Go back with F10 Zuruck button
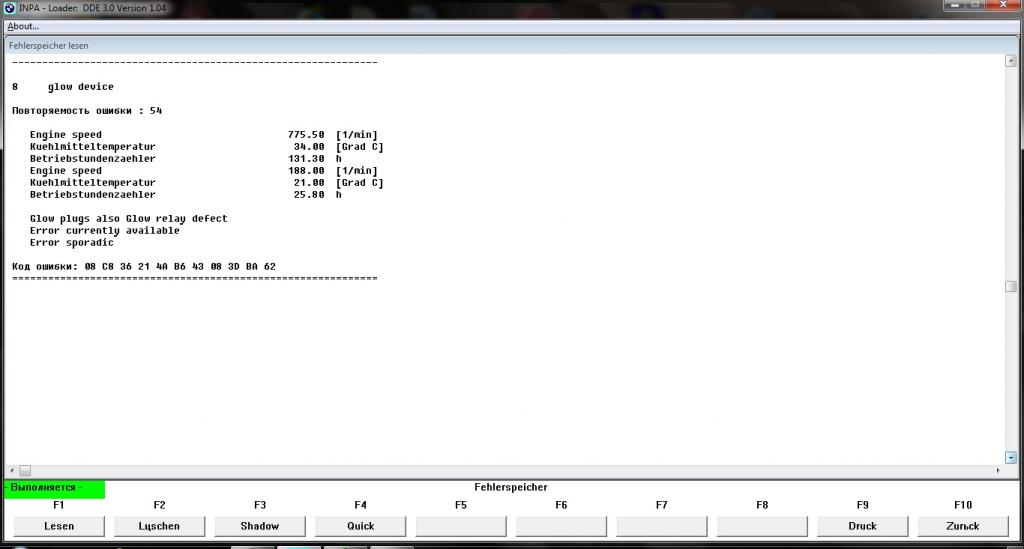 point(963,526)
